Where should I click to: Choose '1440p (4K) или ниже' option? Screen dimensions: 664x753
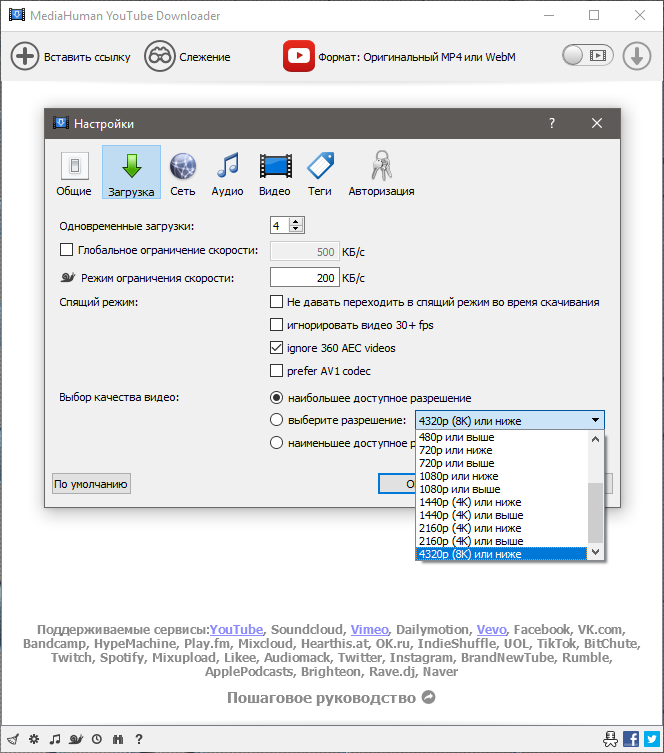tap(501, 502)
